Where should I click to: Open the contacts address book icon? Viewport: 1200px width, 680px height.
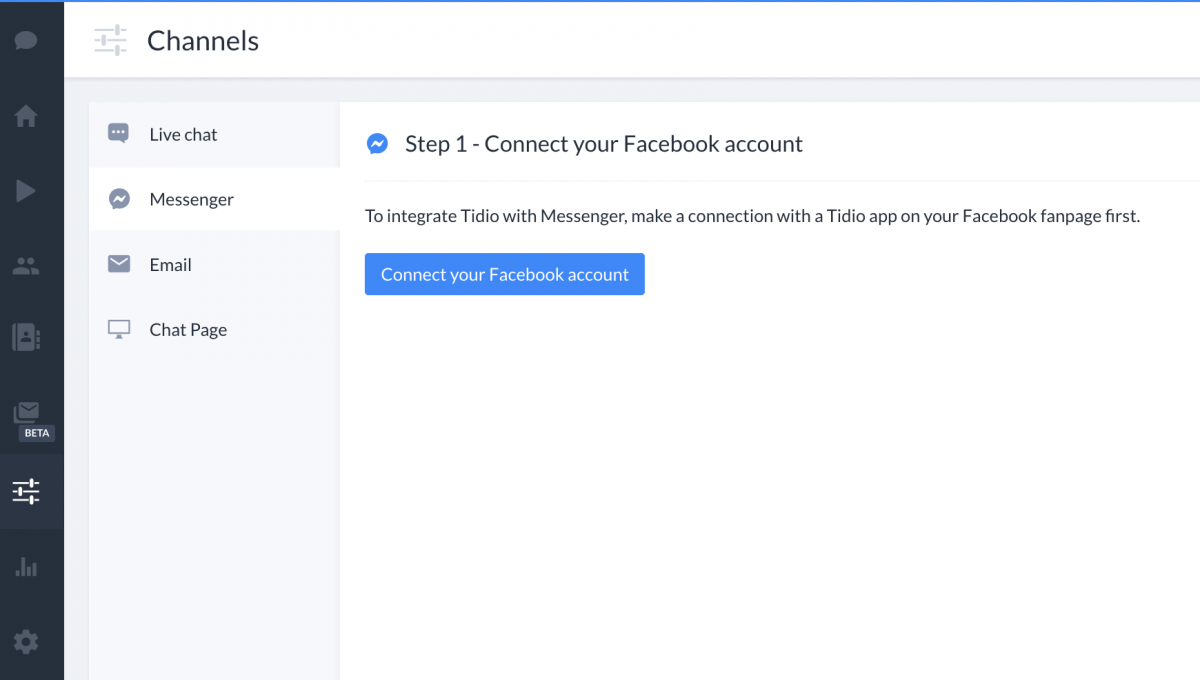tap(26, 337)
